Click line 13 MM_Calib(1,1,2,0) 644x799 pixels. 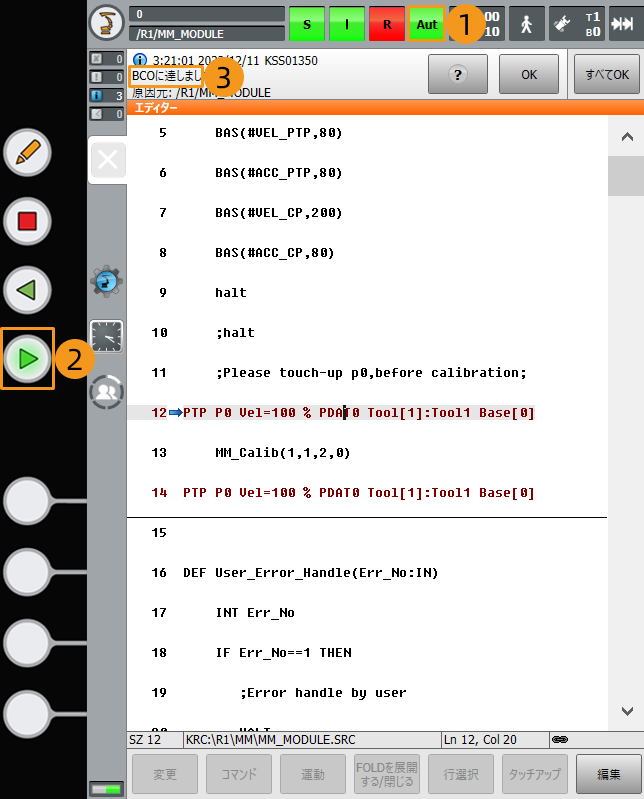283,452
